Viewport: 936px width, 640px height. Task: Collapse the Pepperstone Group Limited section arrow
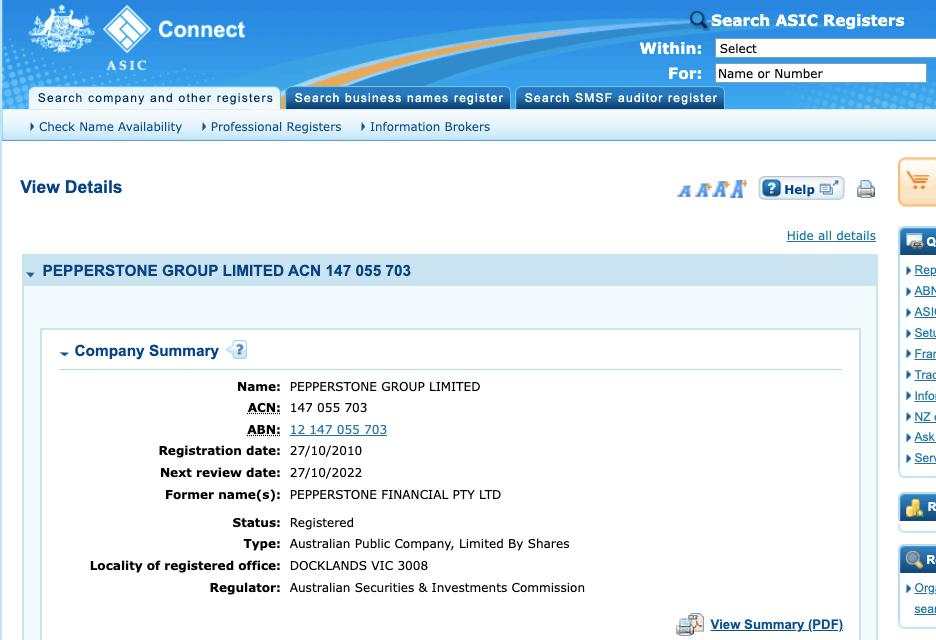point(30,274)
